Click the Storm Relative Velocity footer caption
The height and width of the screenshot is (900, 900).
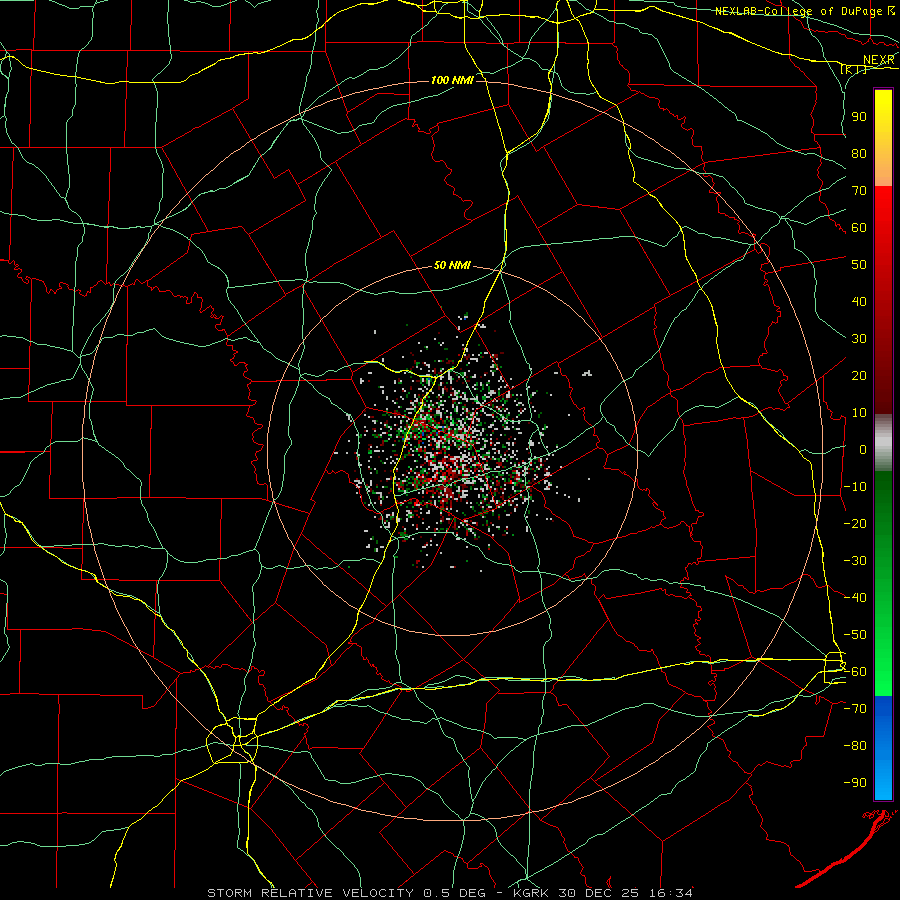(449, 893)
